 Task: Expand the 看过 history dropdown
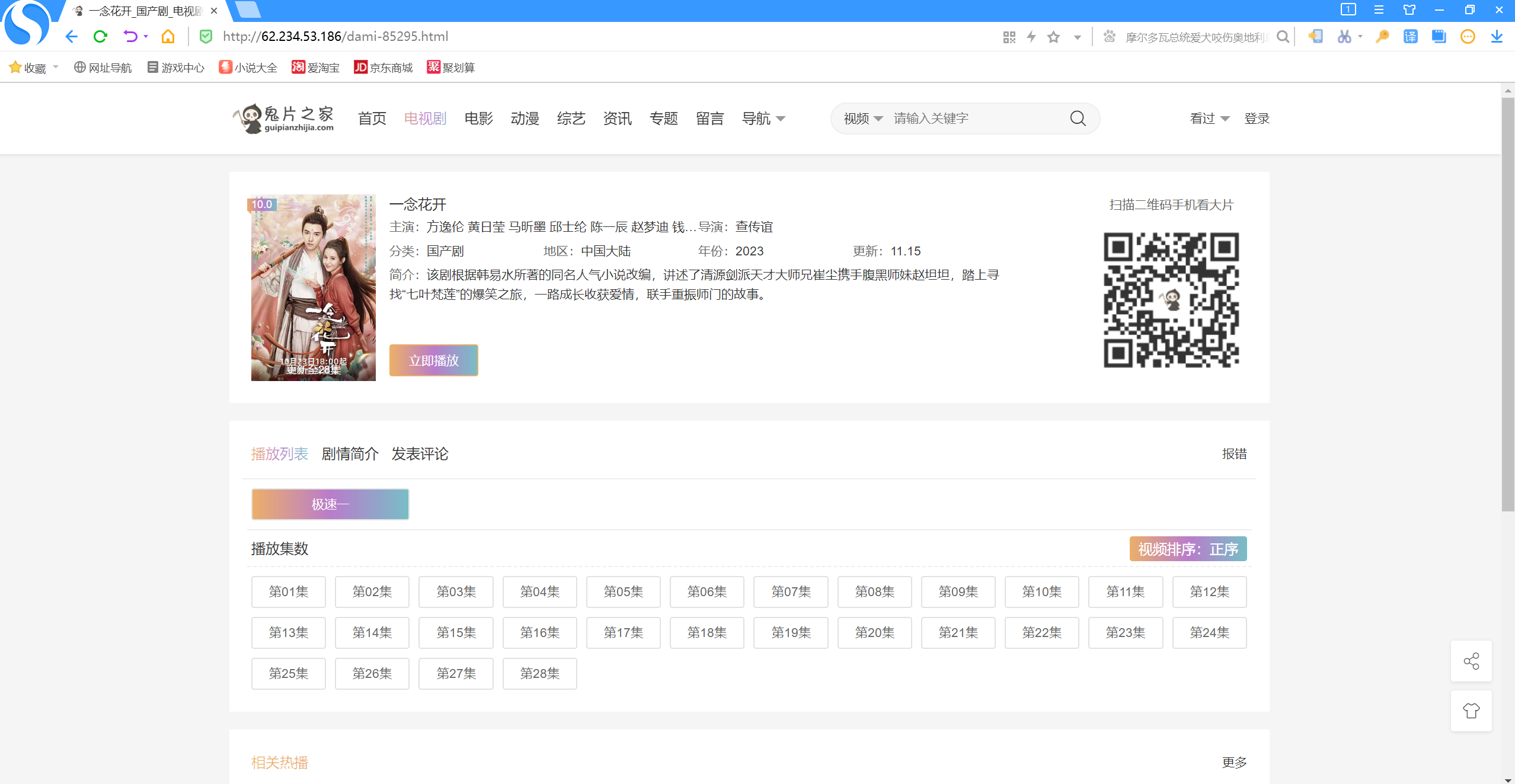click(1209, 119)
